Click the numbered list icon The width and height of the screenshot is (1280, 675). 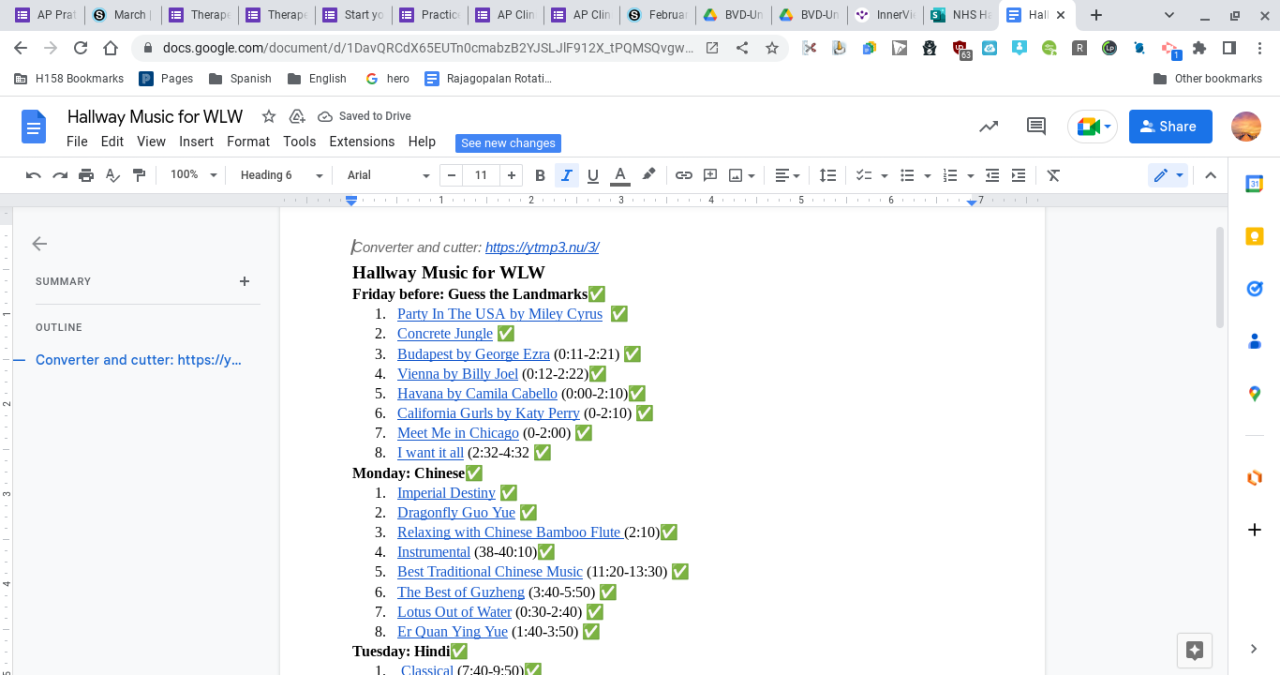point(950,175)
